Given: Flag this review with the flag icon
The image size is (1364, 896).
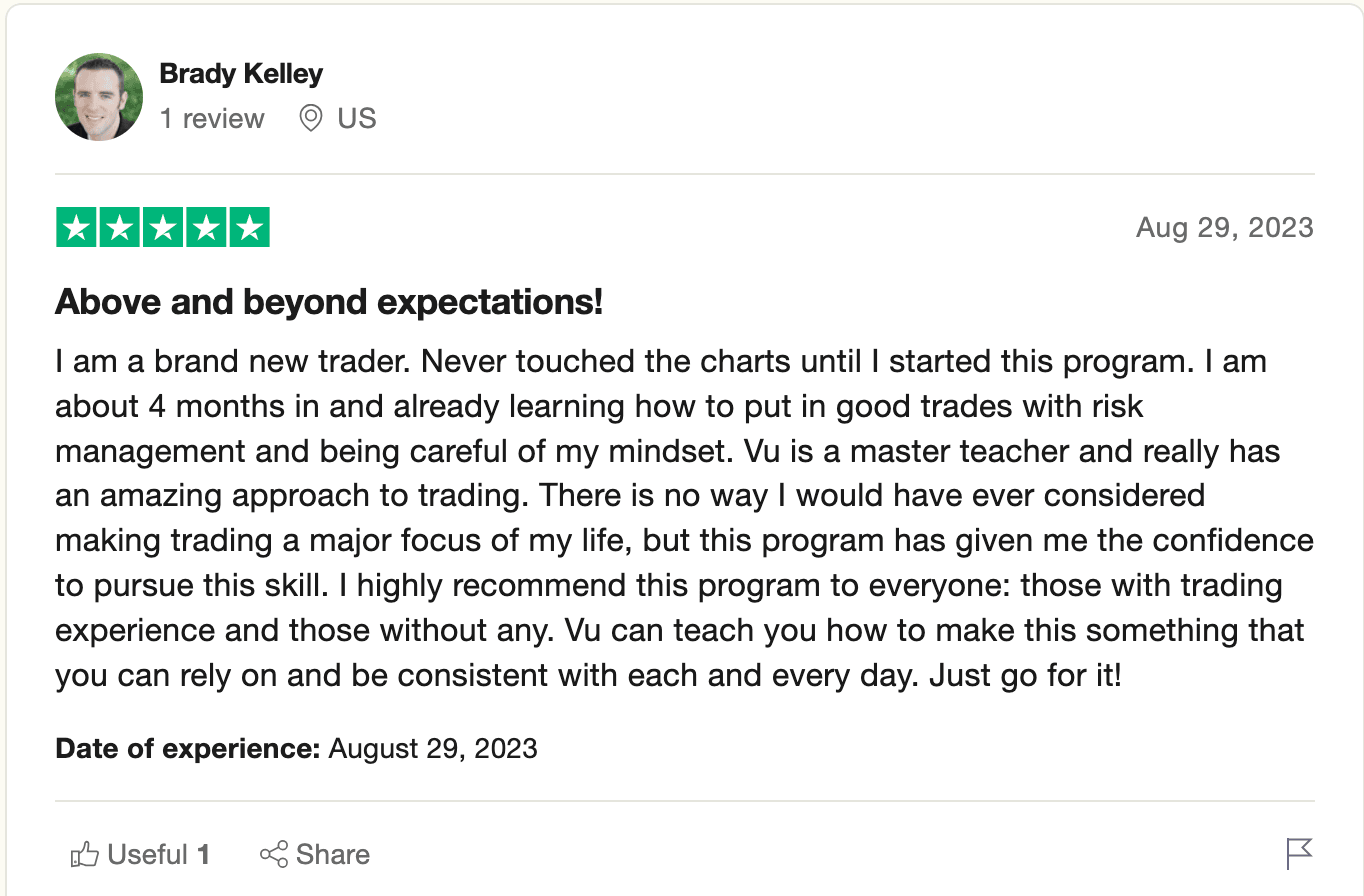Looking at the screenshot, I should (x=1298, y=854).
